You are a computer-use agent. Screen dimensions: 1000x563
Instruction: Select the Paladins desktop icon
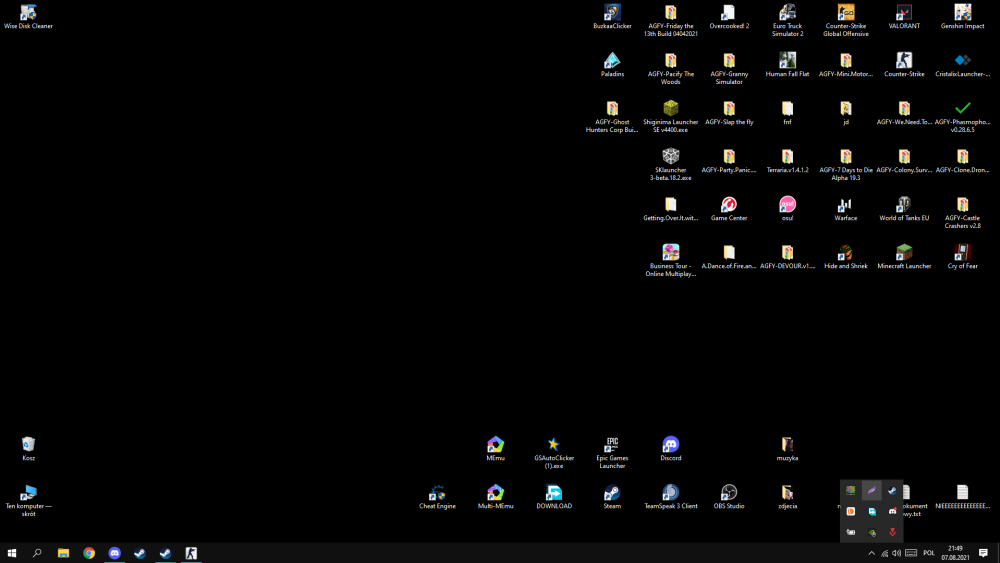pos(612,64)
